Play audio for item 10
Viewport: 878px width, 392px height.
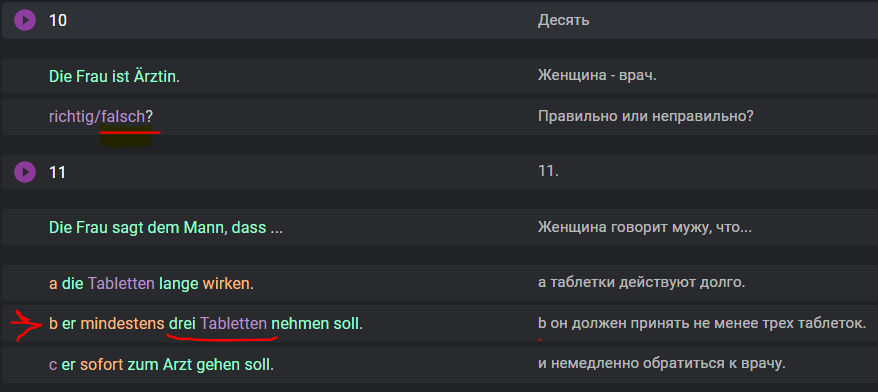[24, 21]
